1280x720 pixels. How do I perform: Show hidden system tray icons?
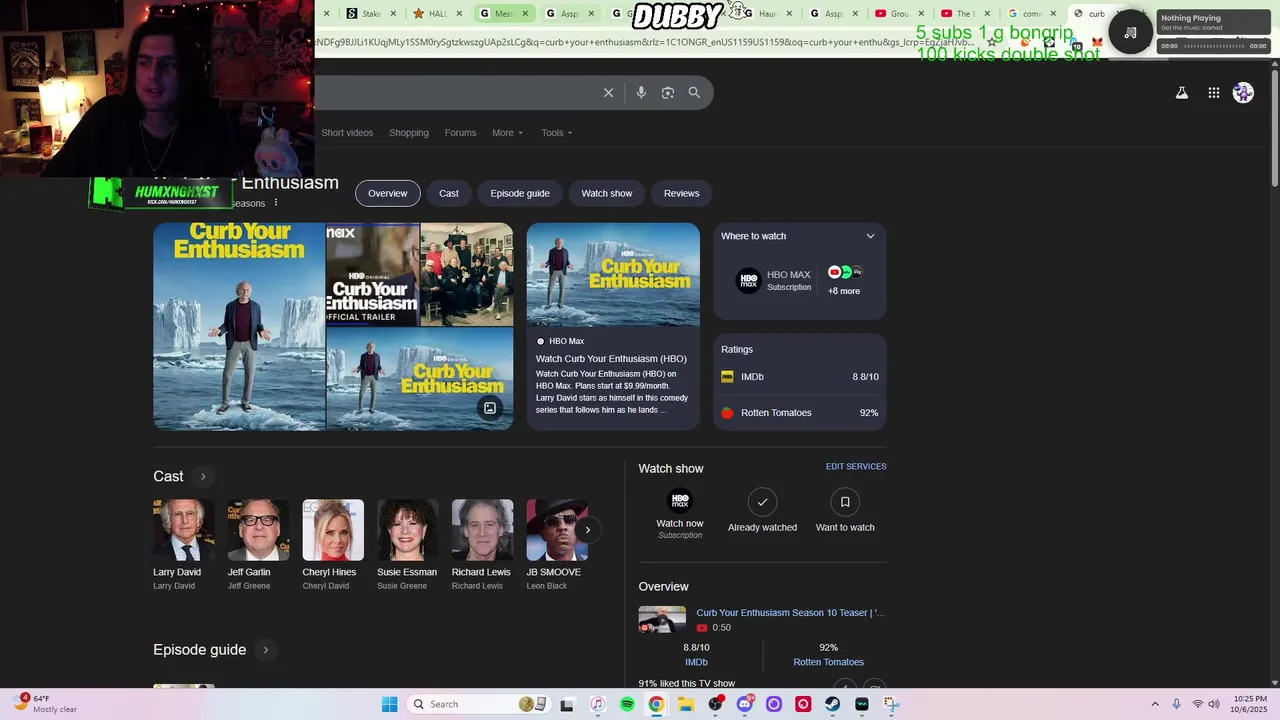(x=1155, y=704)
